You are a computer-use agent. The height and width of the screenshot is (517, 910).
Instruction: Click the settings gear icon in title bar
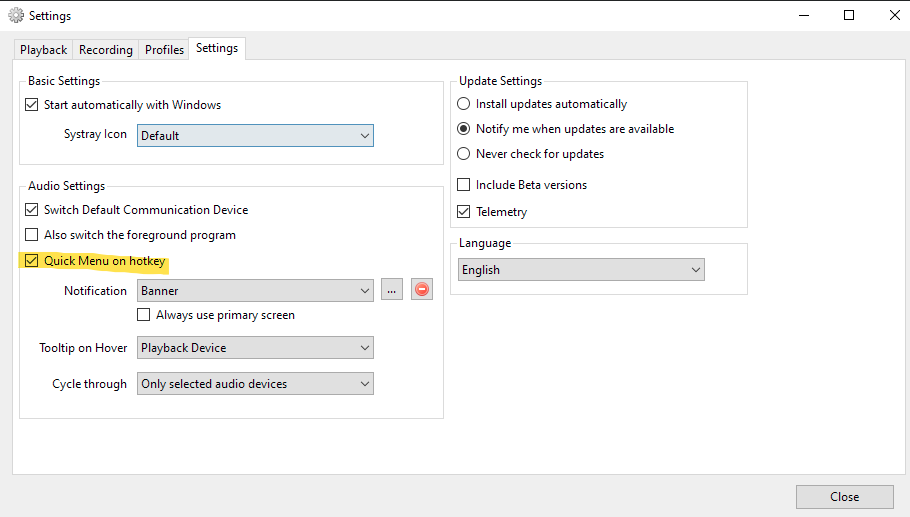click(x=16, y=15)
